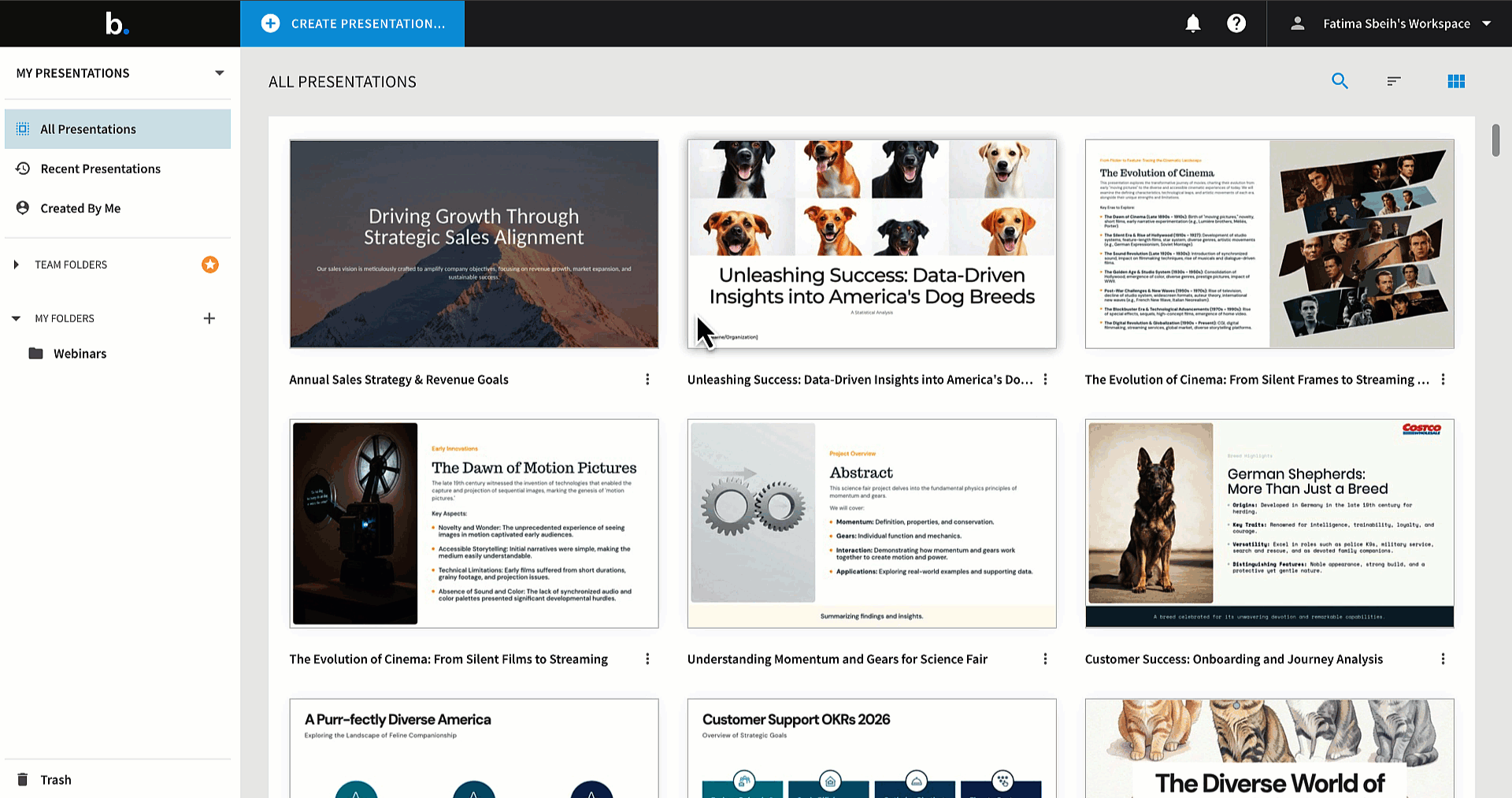Click the search magnifier icon
The image size is (1512, 798).
pyautogui.click(x=1339, y=81)
